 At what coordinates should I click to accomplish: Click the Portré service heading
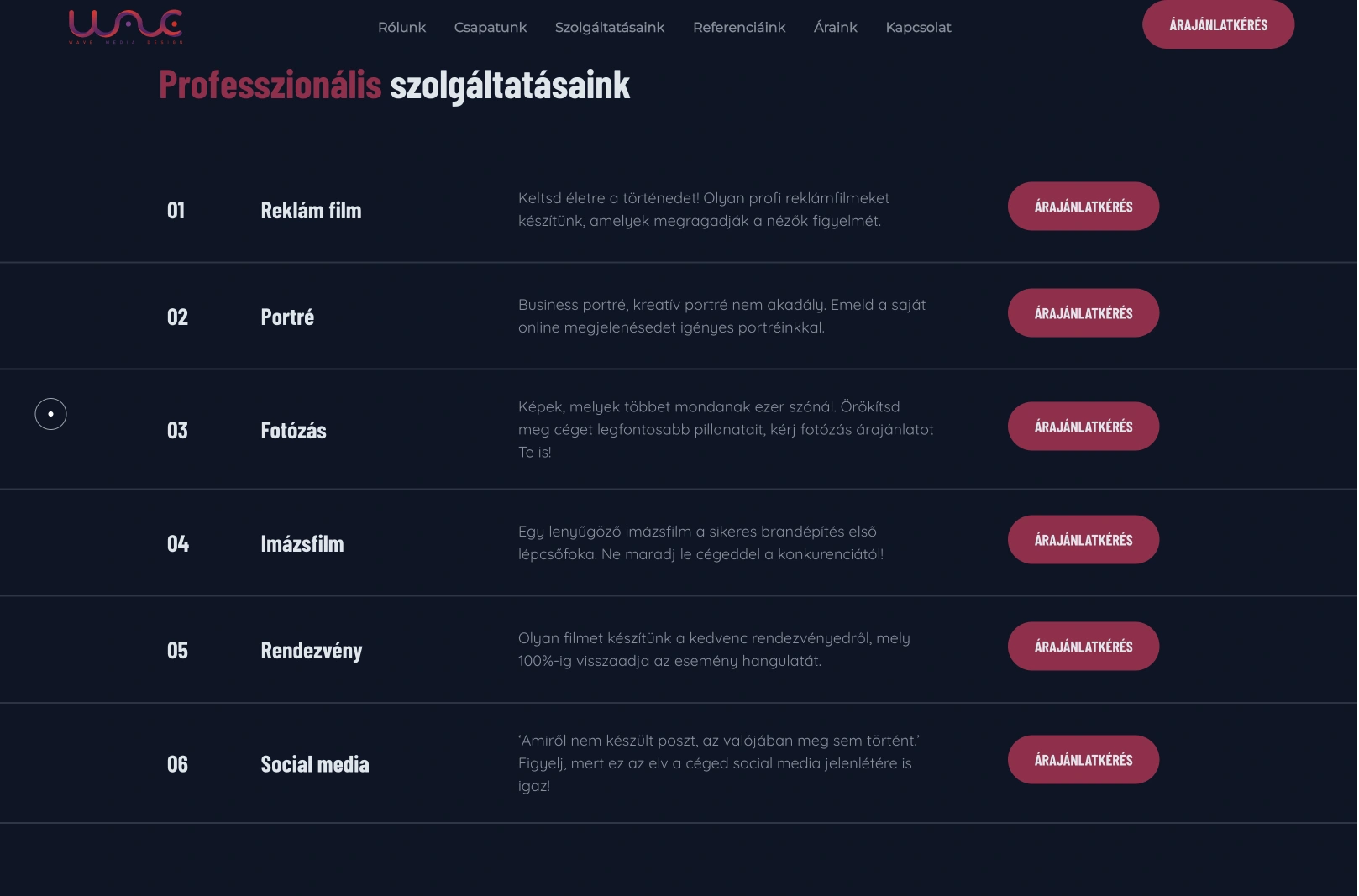click(287, 317)
